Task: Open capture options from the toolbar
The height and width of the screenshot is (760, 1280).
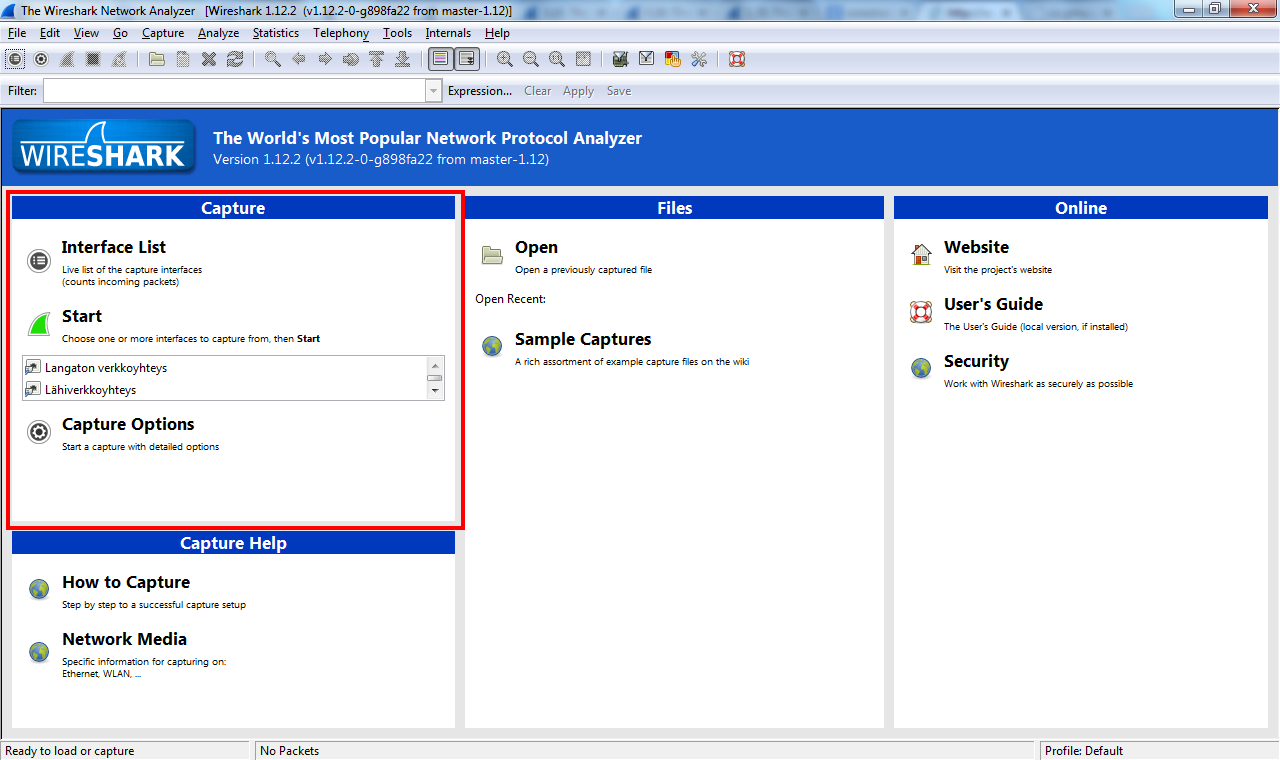Action: pos(41,59)
